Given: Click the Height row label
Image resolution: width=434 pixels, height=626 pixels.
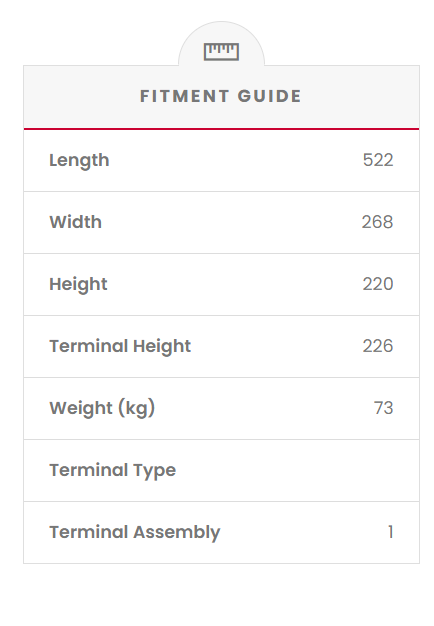Looking at the screenshot, I should (x=78, y=285).
